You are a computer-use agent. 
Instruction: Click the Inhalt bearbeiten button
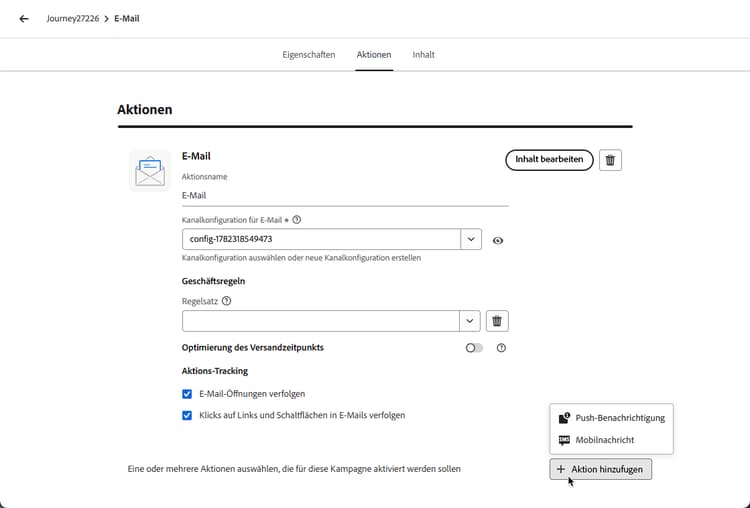point(549,160)
